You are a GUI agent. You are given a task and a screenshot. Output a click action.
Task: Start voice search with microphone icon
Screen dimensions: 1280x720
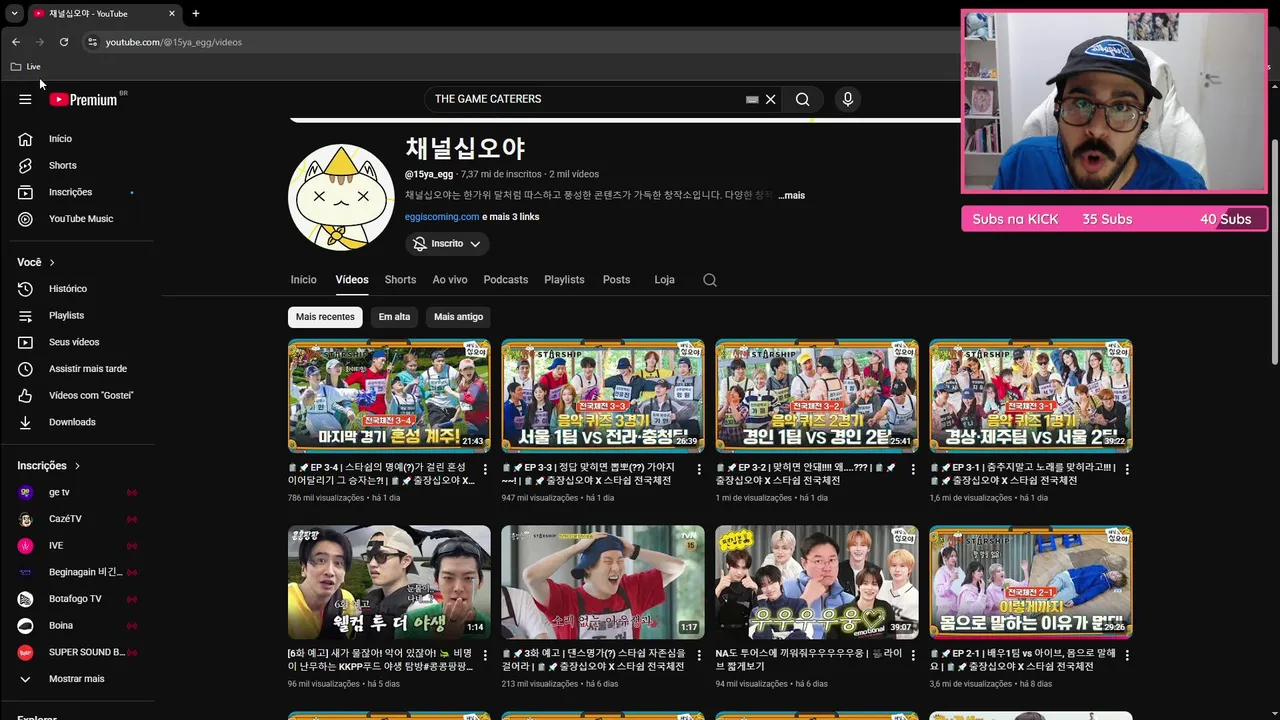coord(848,99)
